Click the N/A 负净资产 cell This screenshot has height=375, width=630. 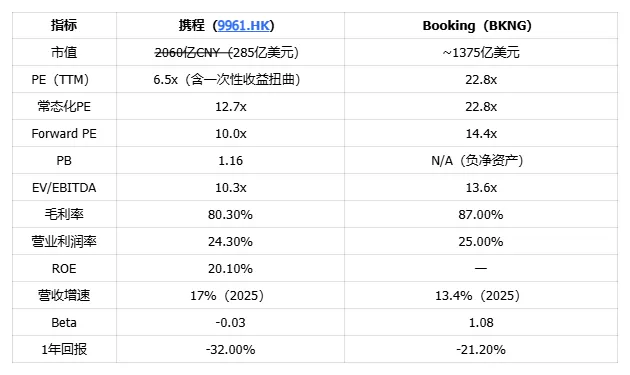click(477, 161)
